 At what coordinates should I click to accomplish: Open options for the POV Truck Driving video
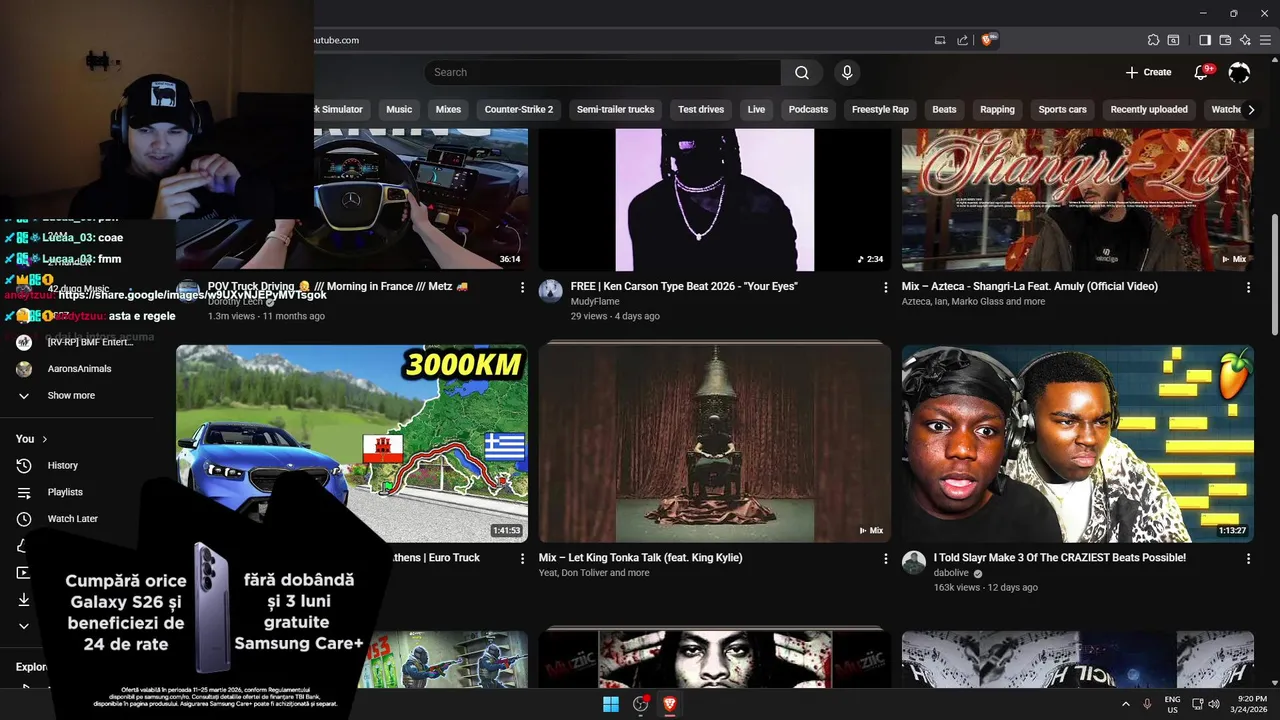[522, 287]
